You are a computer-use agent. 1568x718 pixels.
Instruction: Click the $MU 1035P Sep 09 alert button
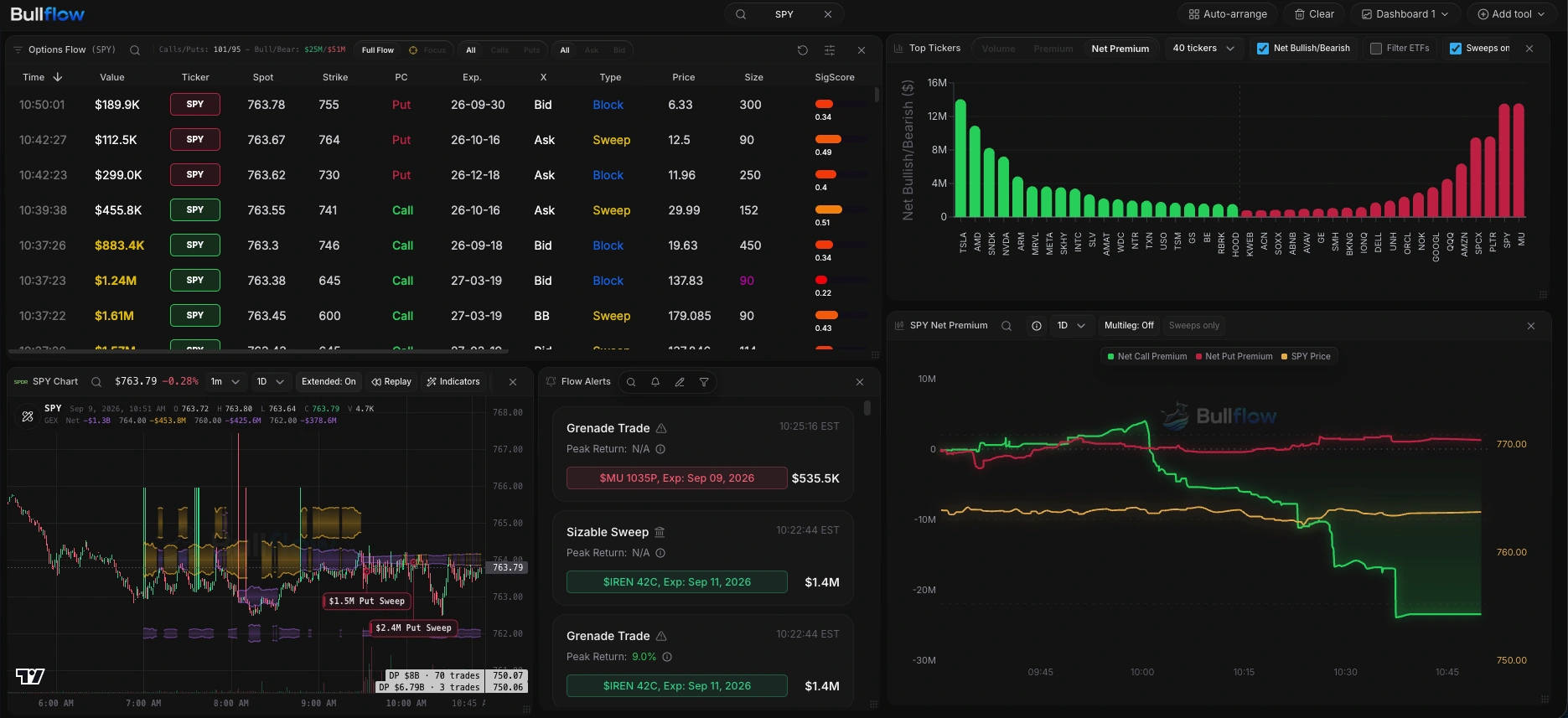pyautogui.click(x=677, y=478)
